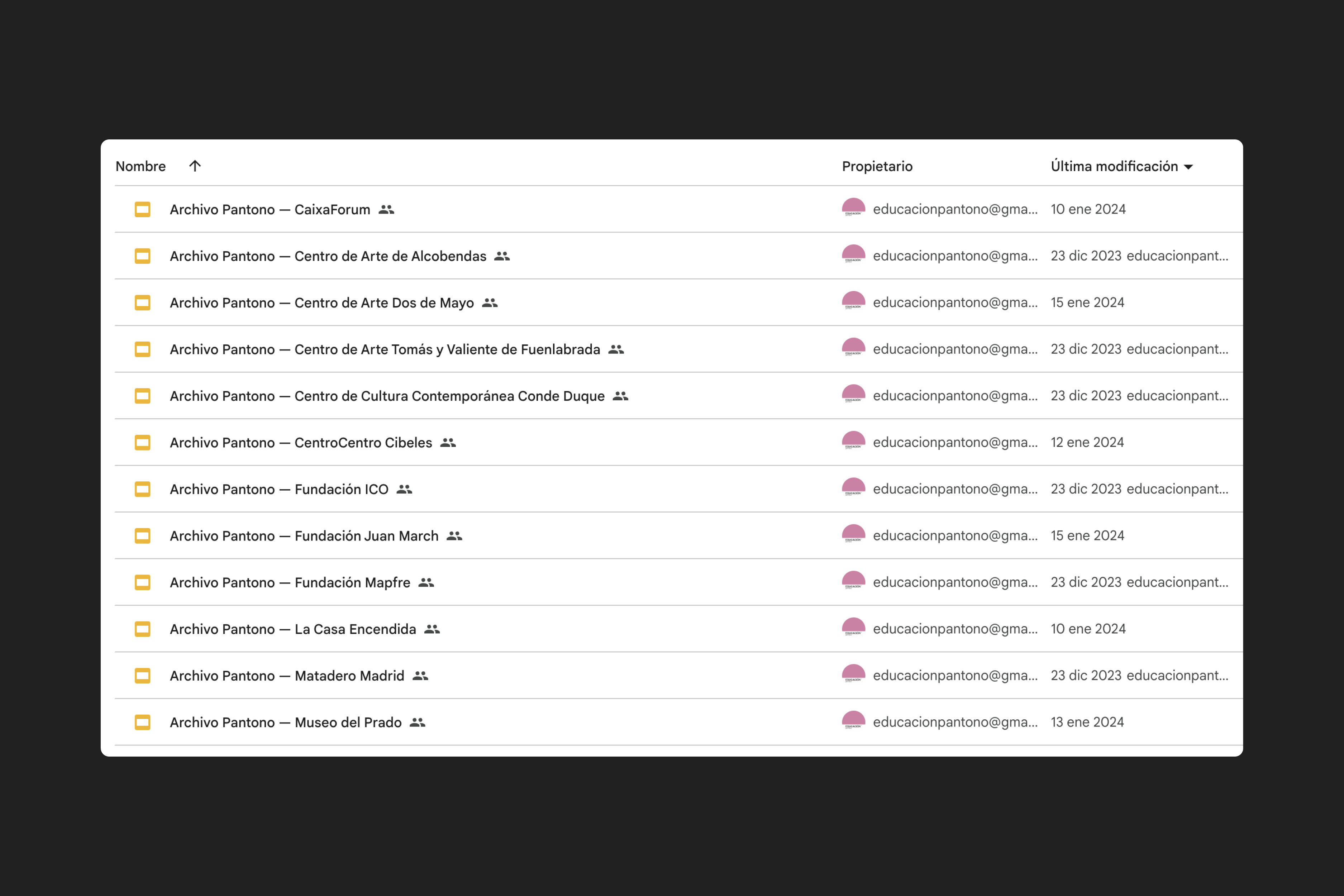
Task: Click the Nombre column header
Action: coord(140,166)
